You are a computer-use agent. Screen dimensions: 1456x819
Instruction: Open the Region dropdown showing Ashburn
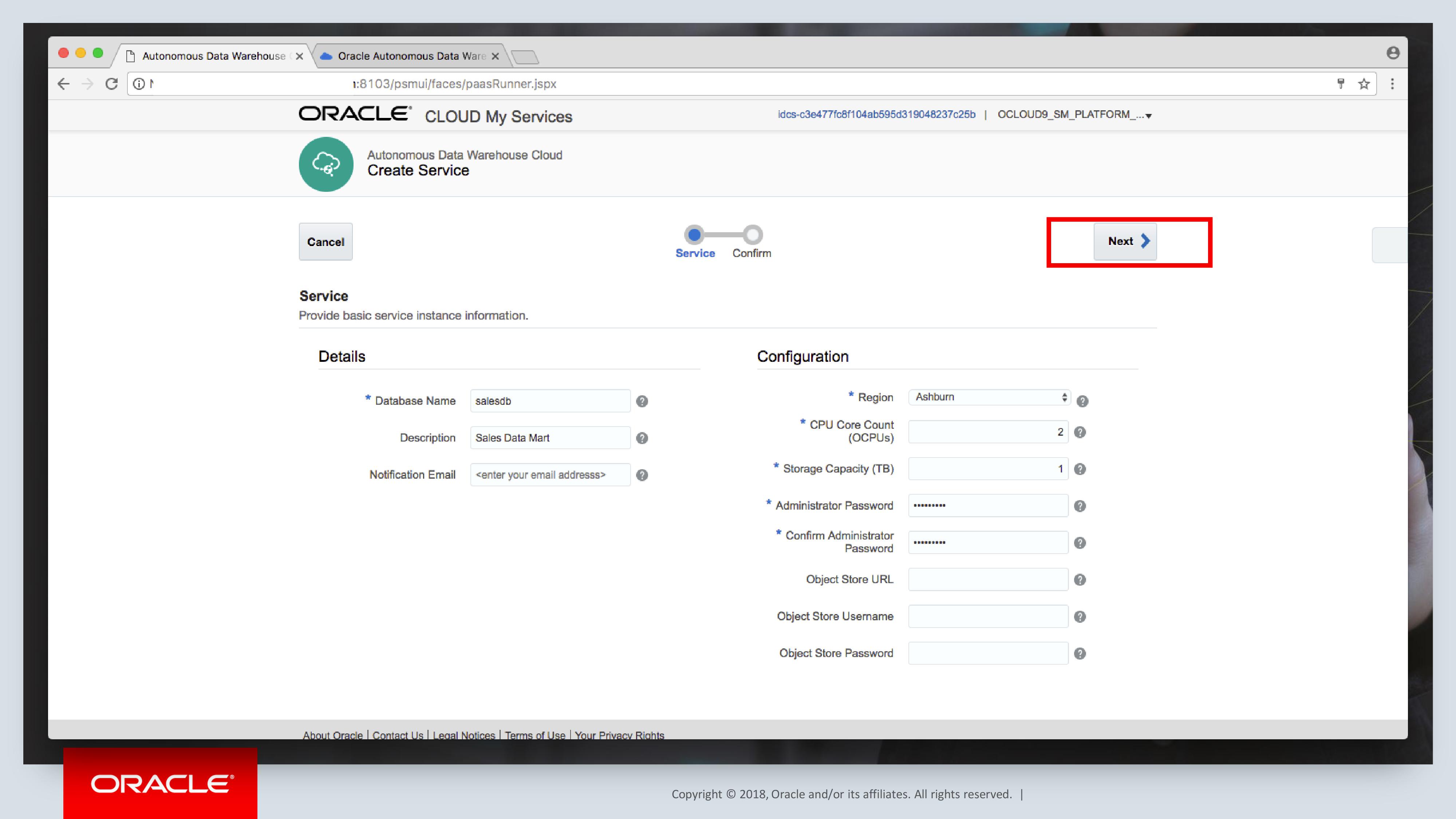[x=989, y=397]
